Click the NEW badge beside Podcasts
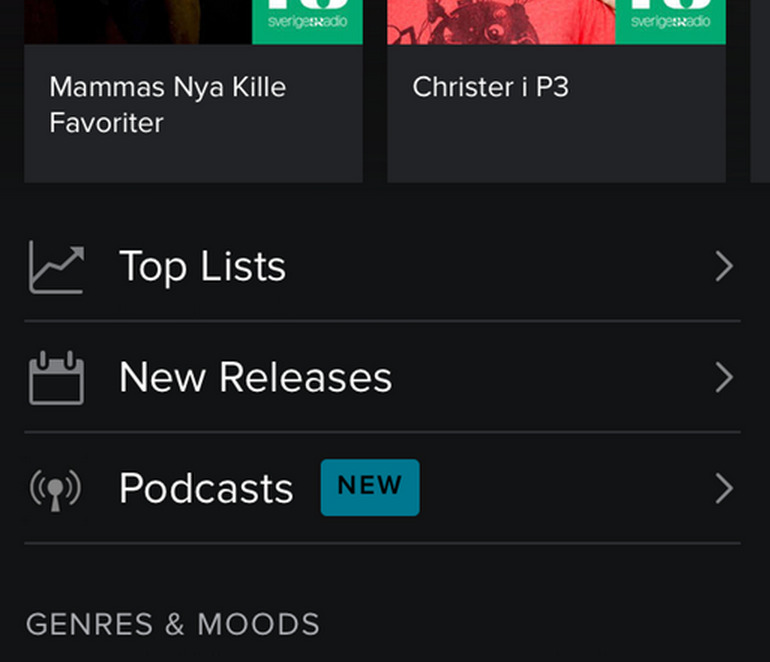770x662 pixels. point(370,487)
